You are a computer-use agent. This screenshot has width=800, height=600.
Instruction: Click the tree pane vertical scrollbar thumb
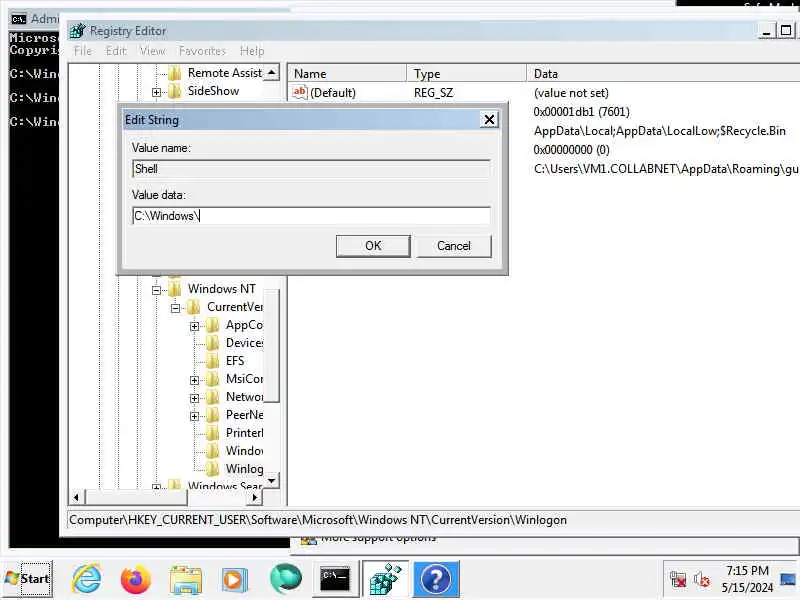[x=272, y=345]
